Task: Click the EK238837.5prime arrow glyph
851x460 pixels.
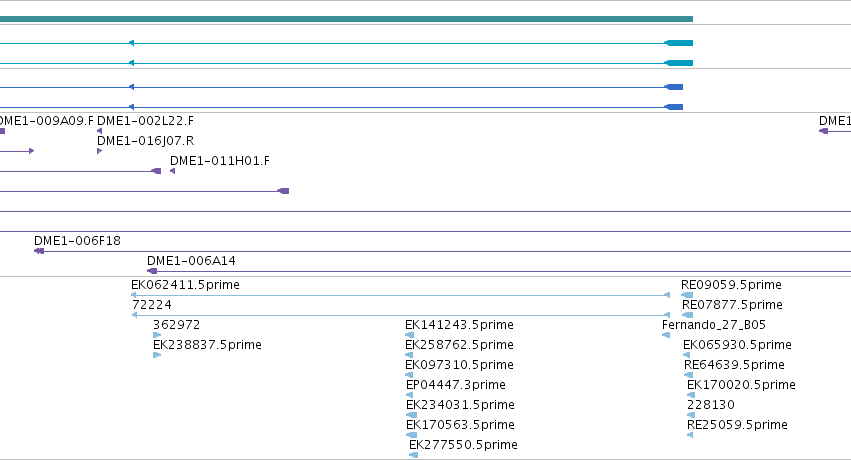Action: point(157,355)
